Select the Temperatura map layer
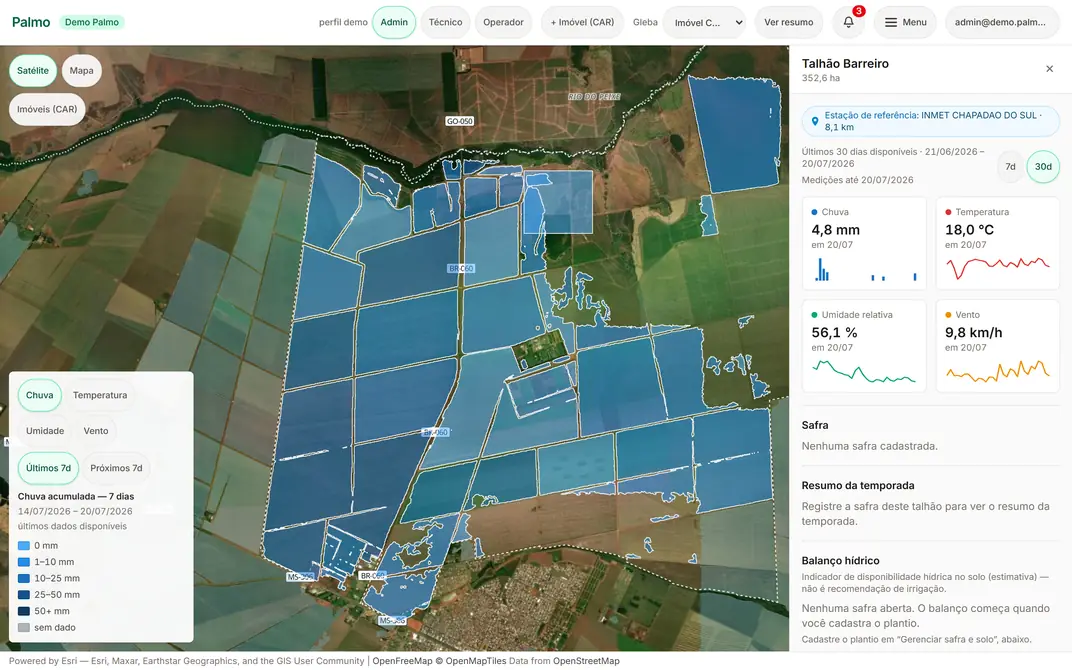This screenshot has width=1072, height=670. point(100,395)
